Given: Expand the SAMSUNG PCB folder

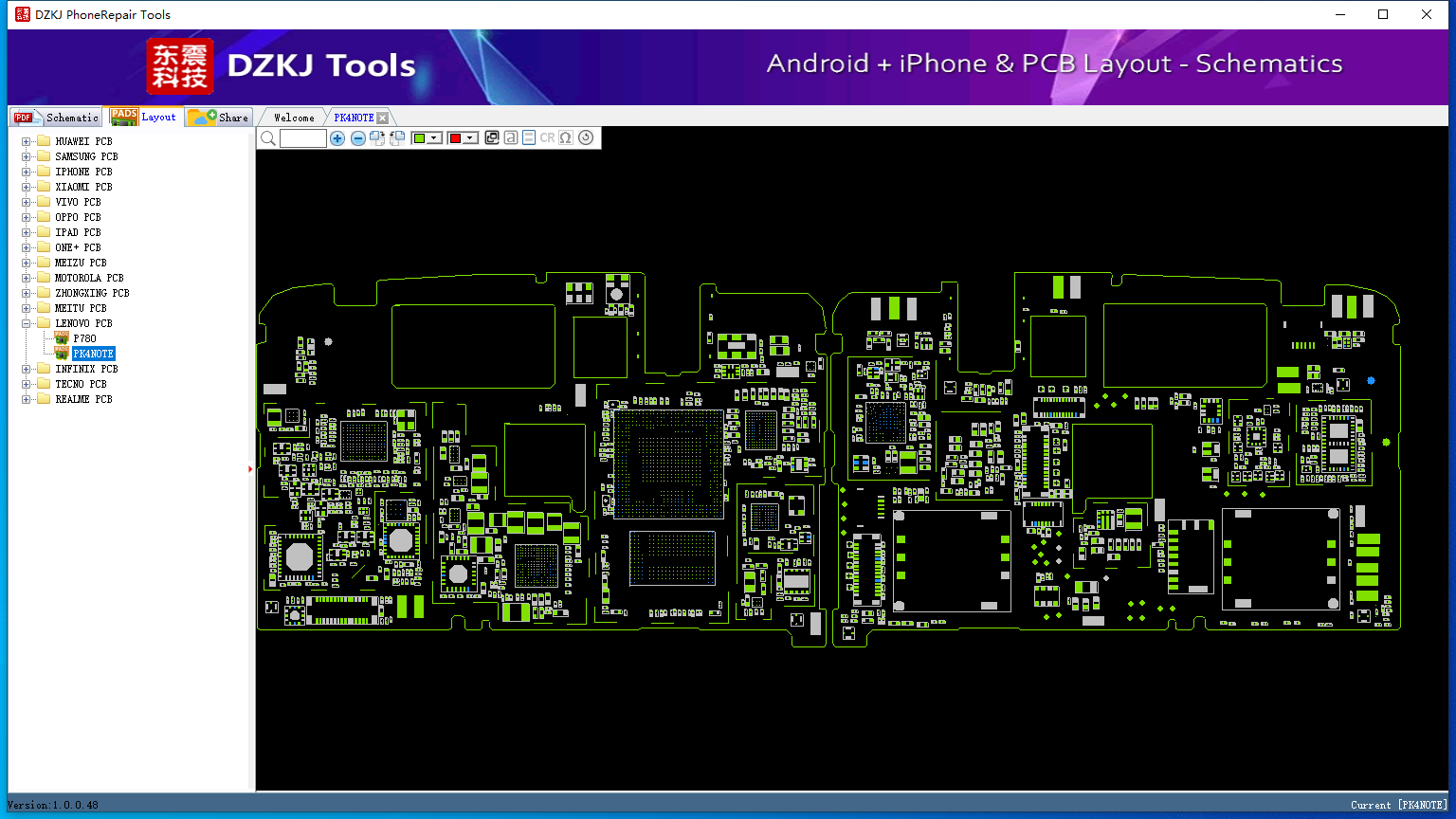Looking at the screenshot, I should click(x=27, y=156).
